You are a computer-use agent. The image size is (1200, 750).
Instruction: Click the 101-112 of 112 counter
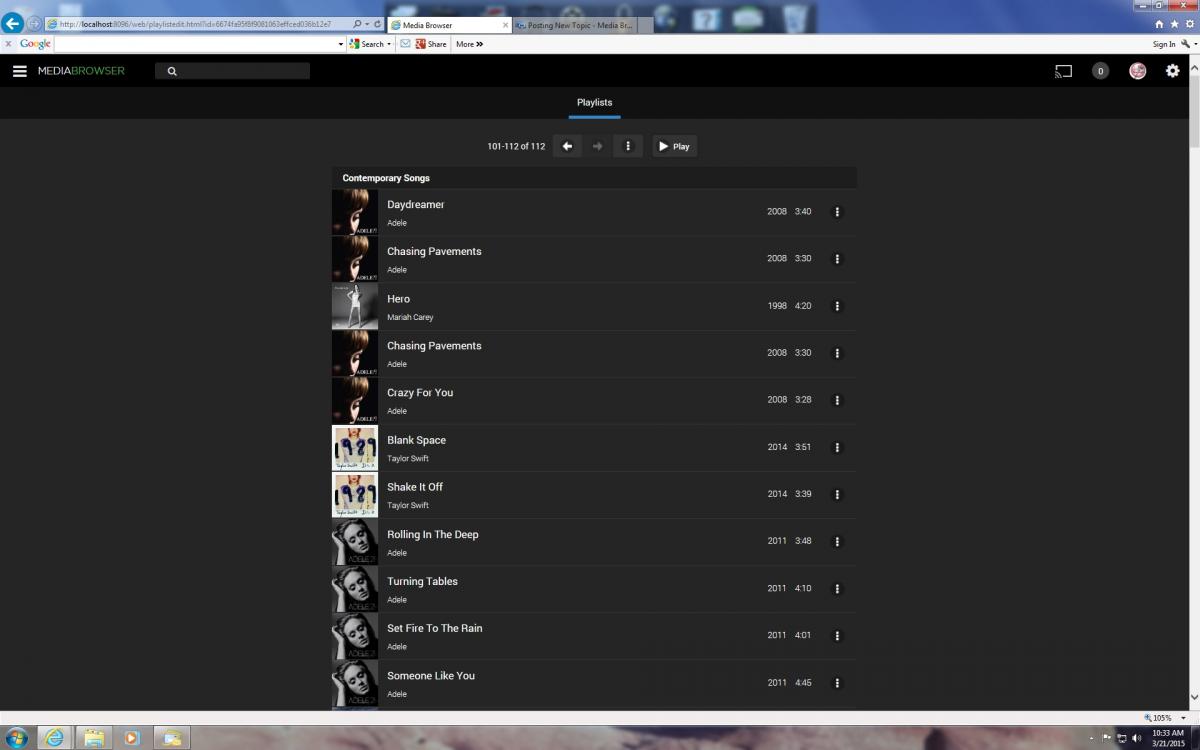(x=516, y=146)
